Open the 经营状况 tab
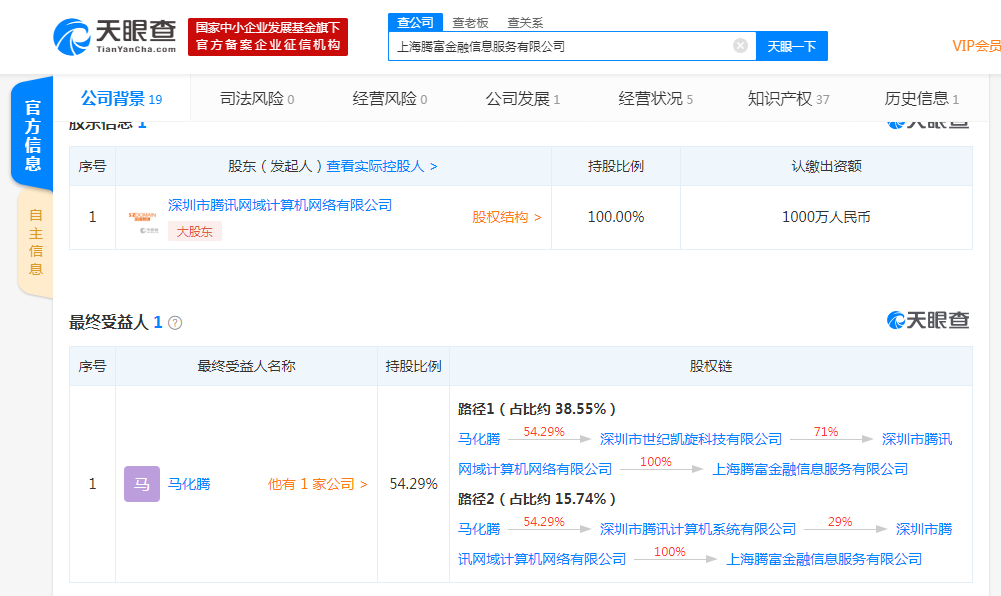The image size is (1001, 596). [x=655, y=99]
